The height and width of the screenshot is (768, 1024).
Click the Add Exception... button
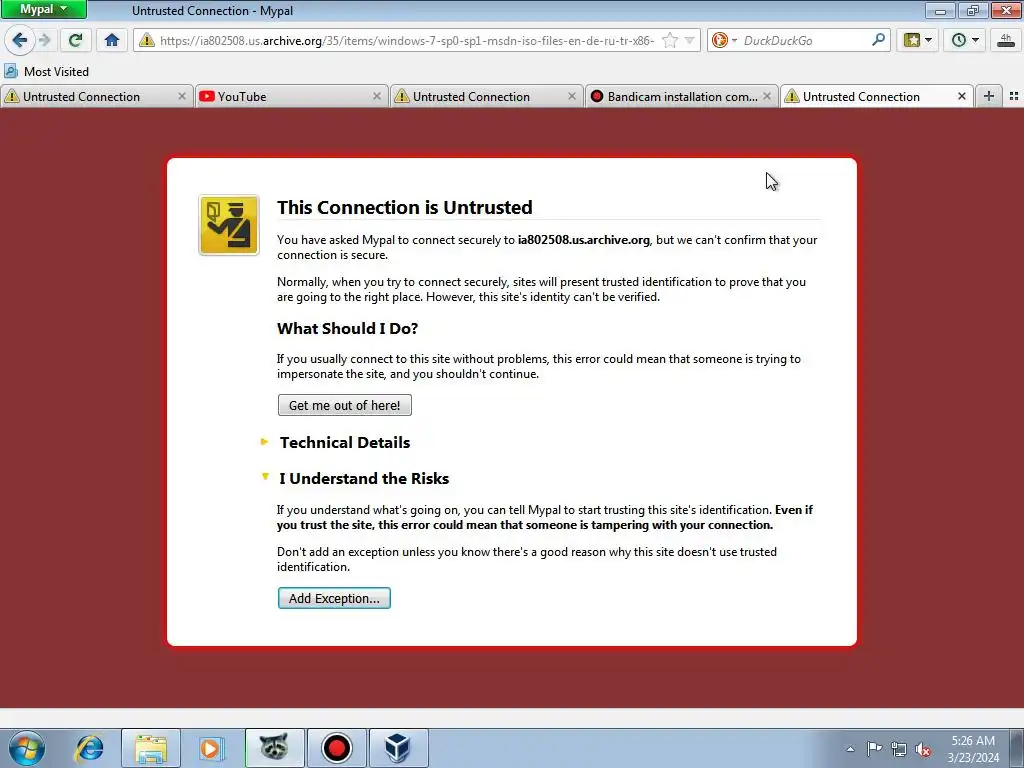(334, 598)
